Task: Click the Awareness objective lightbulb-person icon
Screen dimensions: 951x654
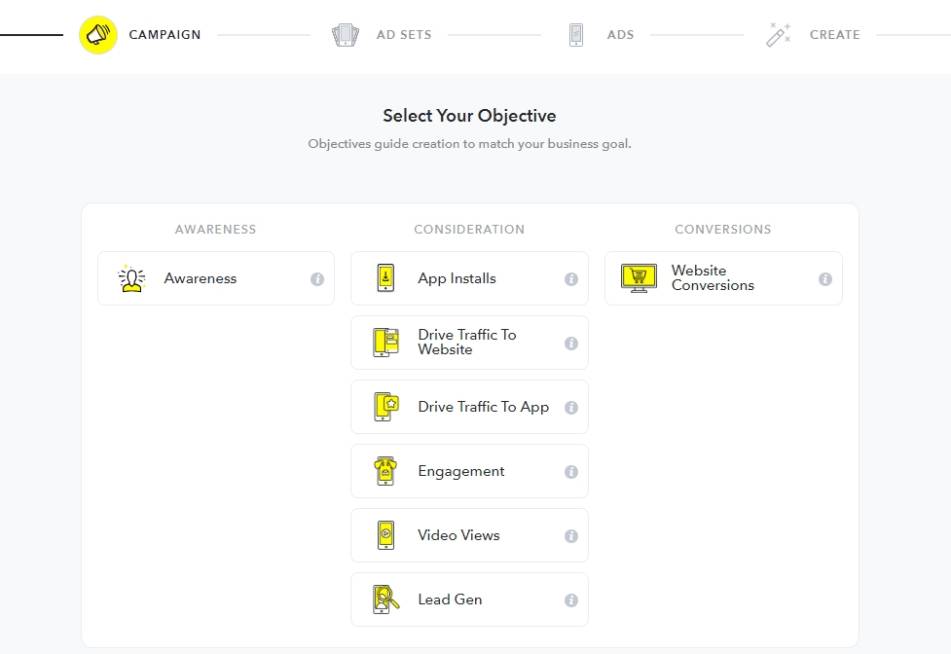Action: (132, 278)
